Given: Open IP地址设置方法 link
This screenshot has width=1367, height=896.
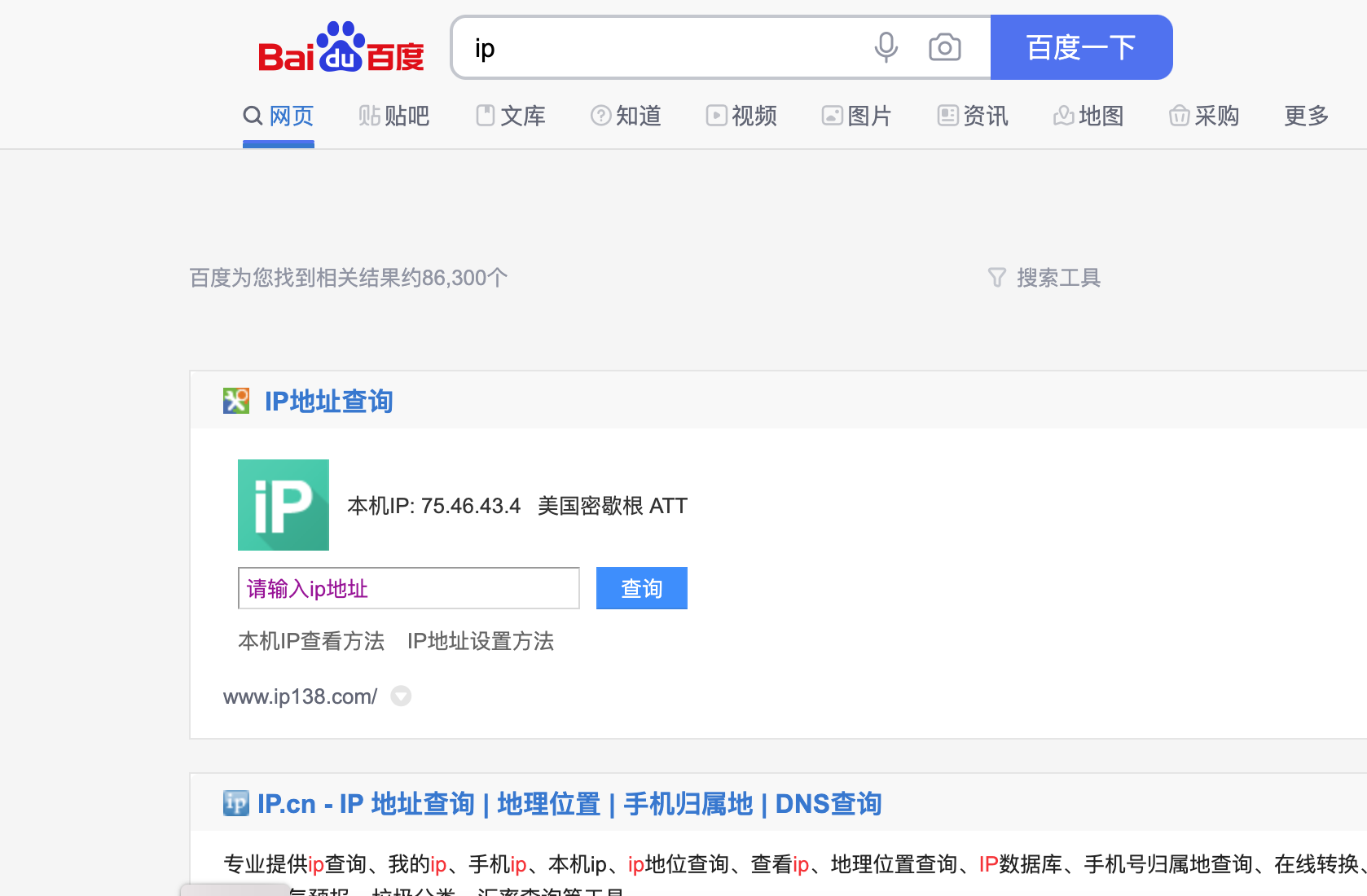Looking at the screenshot, I should click(x=481, y=641).
